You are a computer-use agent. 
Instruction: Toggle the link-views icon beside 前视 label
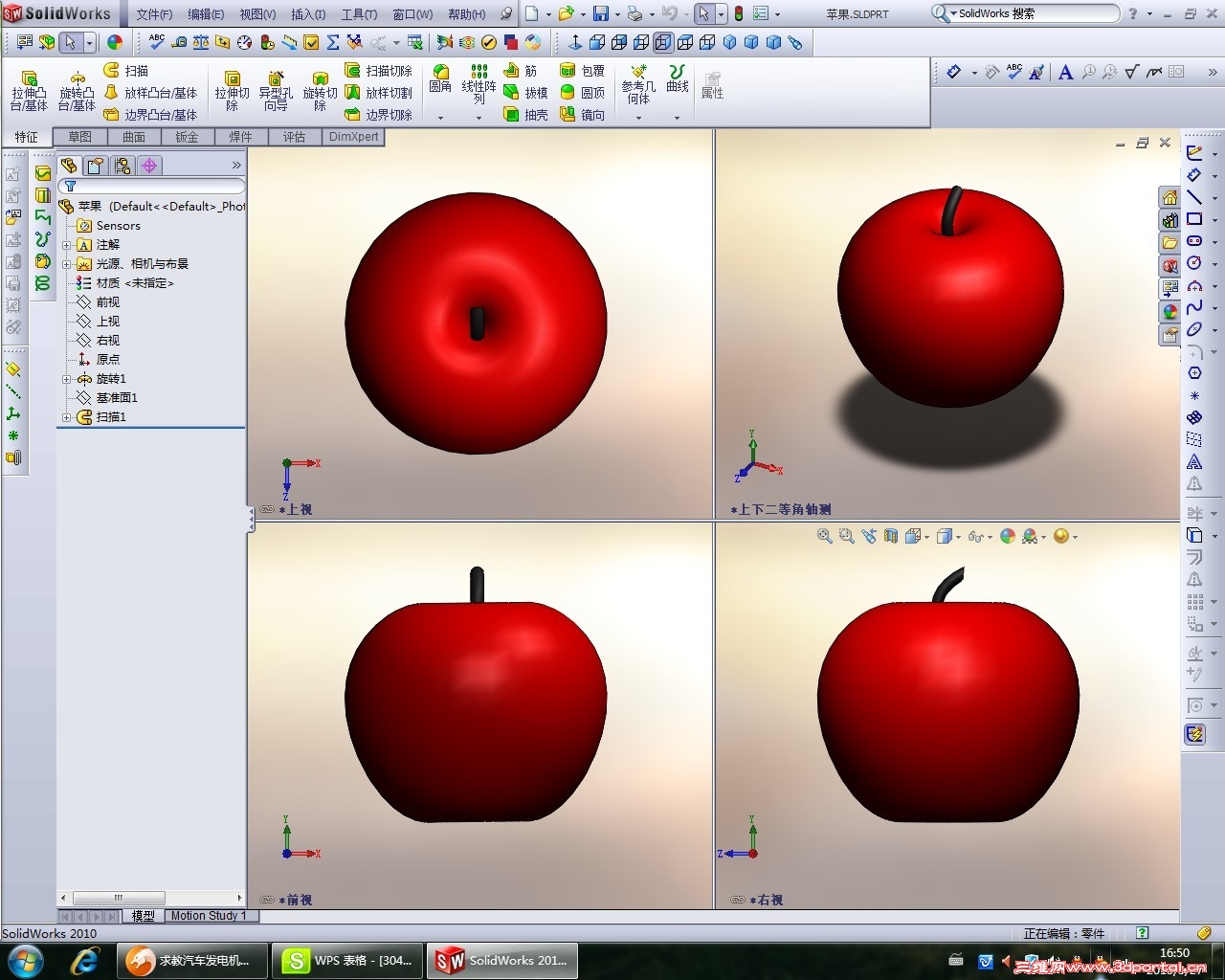(267, 900)
